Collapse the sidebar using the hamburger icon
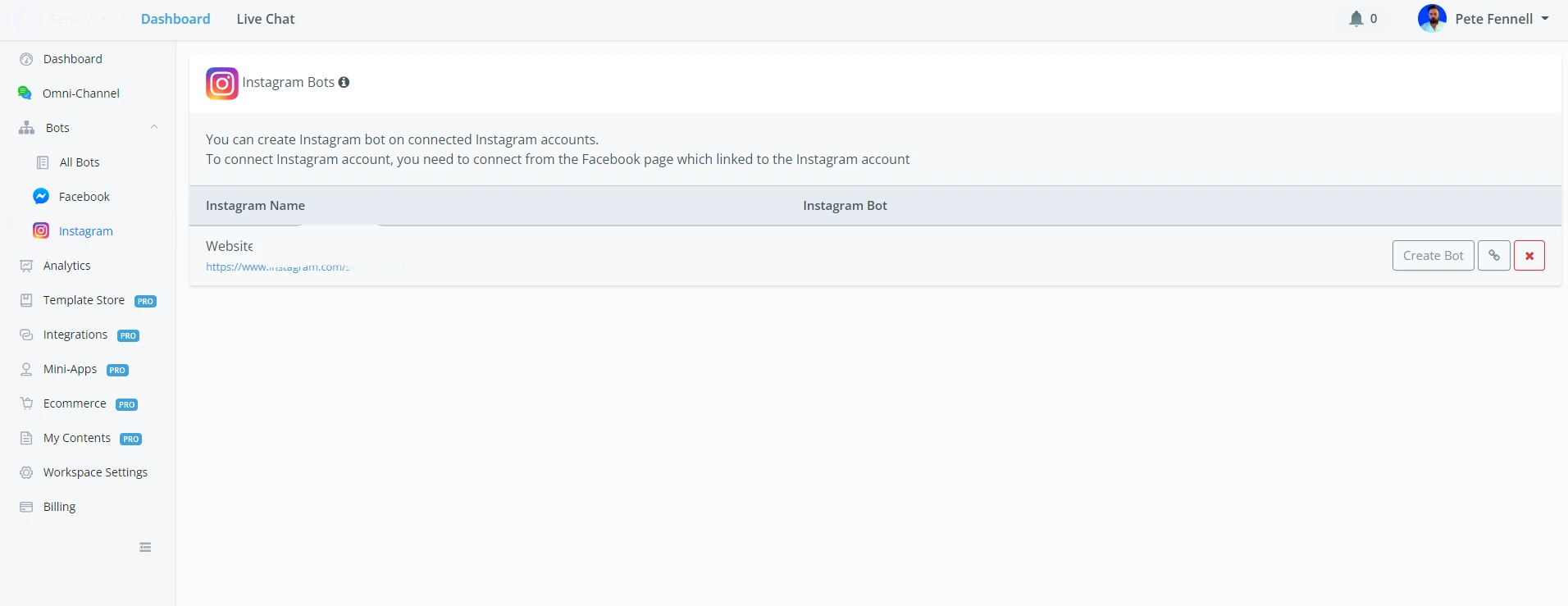Image resolution: width=1568 pixels, height=606 pixels. [145, 548]
